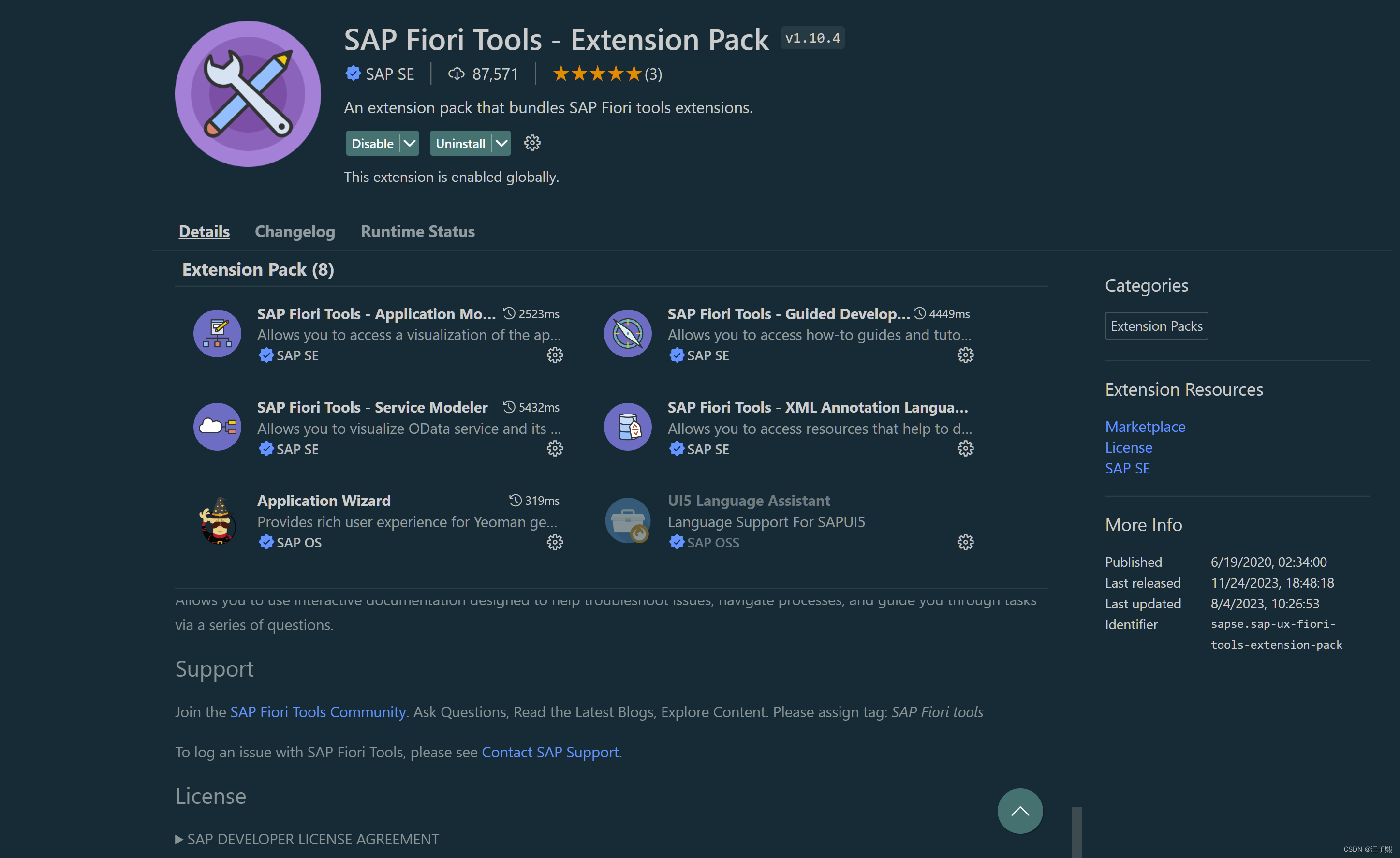1400x858 pixels.
Task: Switch to the Details tab
Action: click(204, 231)
